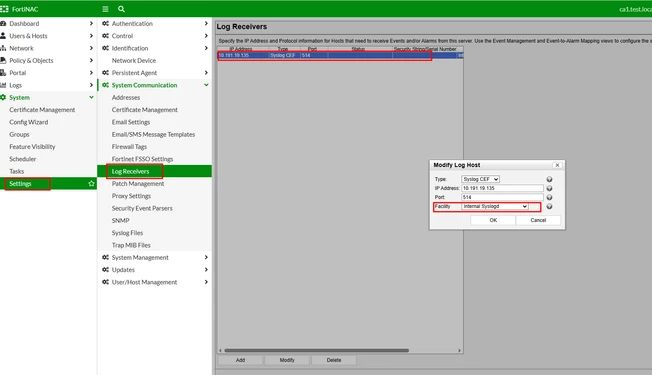Image resolution: width=652 pixels, height=375 pixels.
Task: Open the Facility dropdown showing Internal Syslogd
Action: (x=495, y=207)
